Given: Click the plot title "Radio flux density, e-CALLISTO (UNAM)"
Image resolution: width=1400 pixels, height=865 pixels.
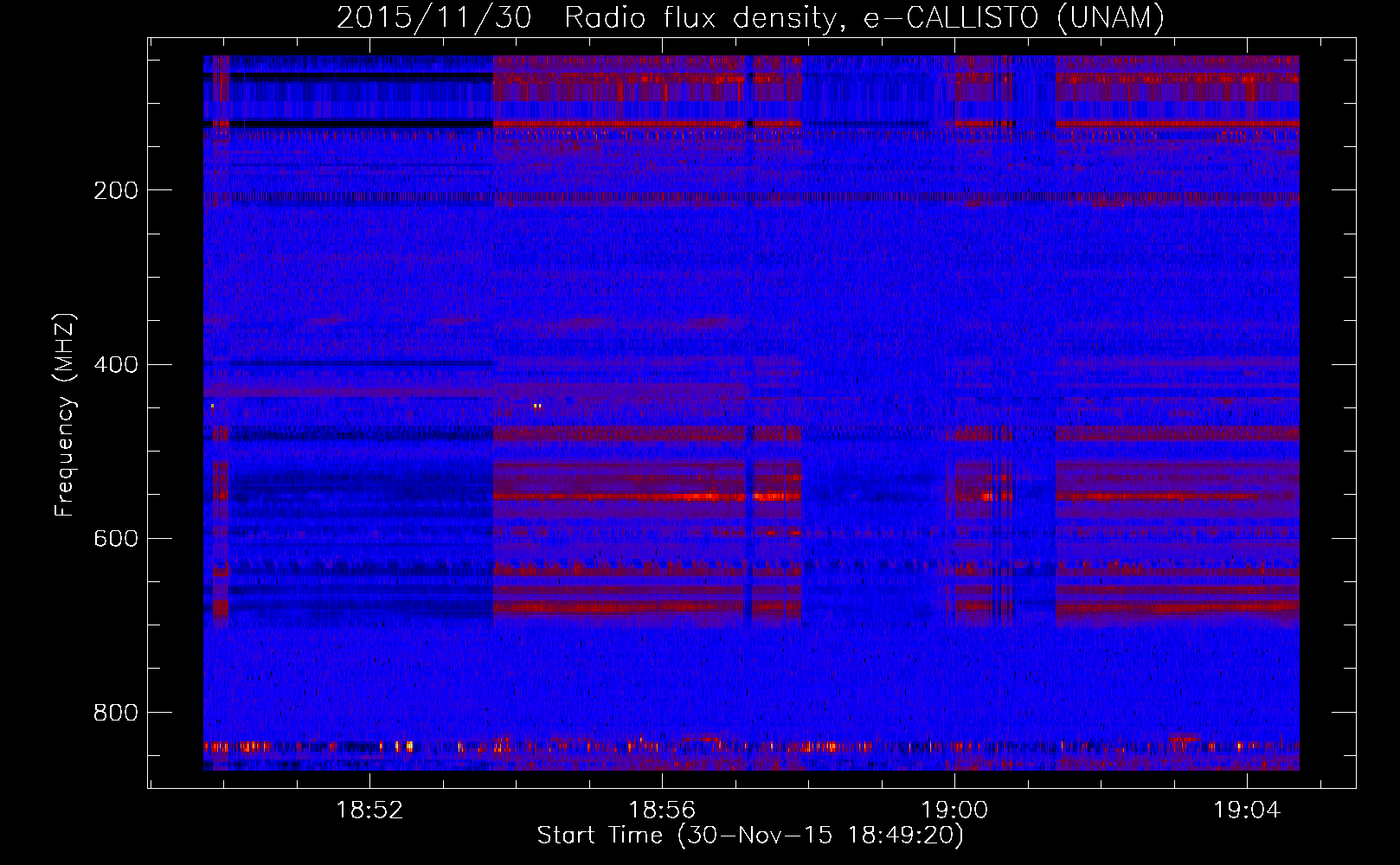Looking at the screenshot, I should [864, 18].
